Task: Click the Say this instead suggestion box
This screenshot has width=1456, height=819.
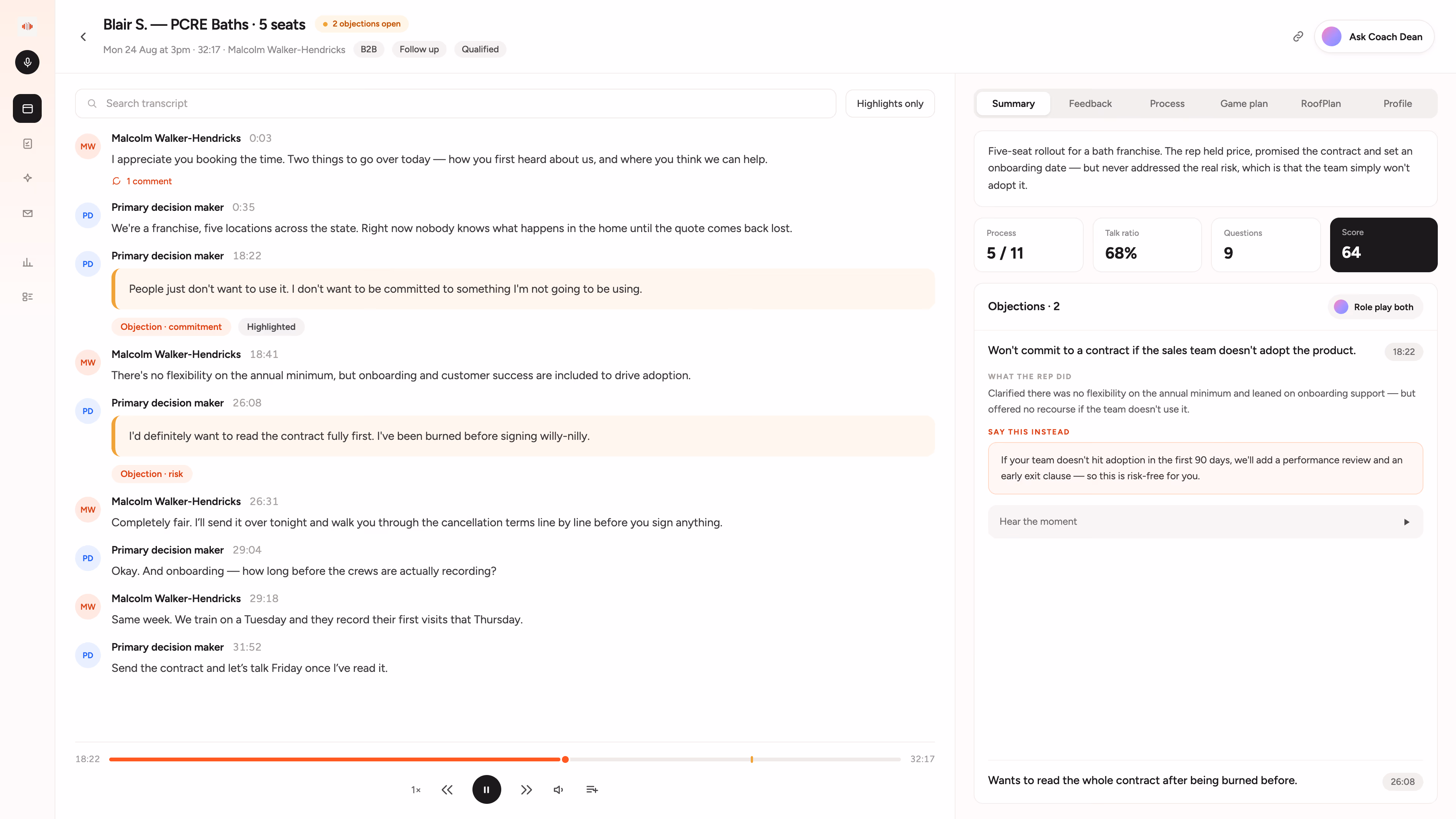Action: pos(1205,468)
